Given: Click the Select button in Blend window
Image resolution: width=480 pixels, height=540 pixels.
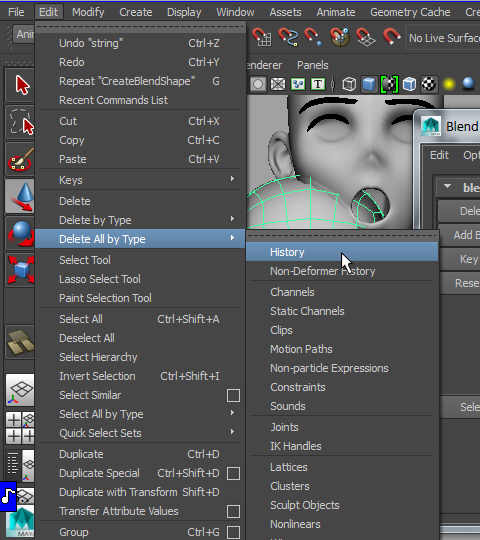Looking at the screenshot, I should (461, 407).
